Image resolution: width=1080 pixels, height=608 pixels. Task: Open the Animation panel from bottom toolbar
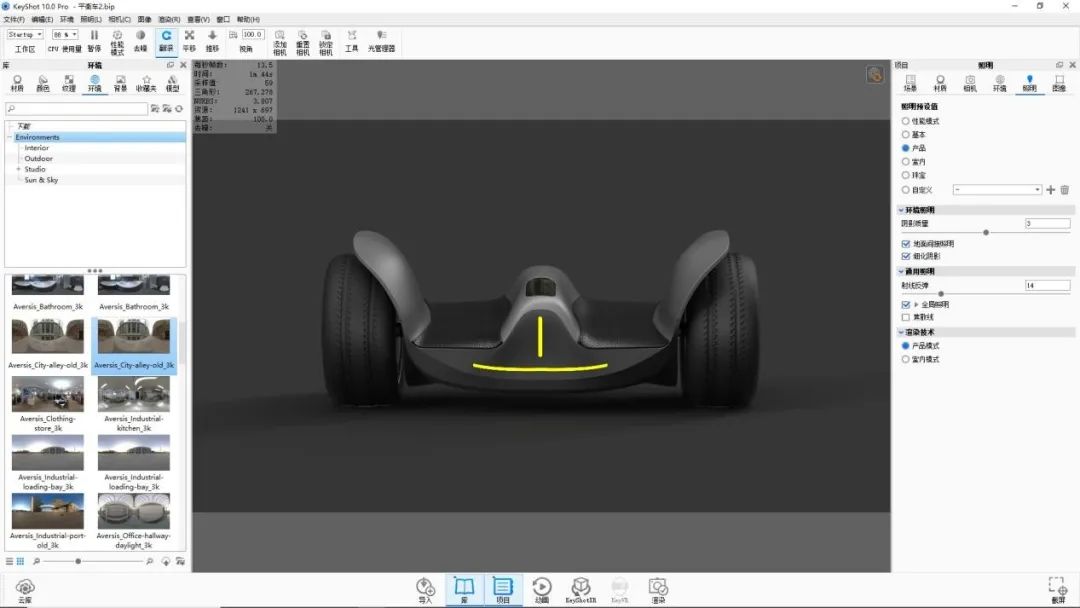541,589
